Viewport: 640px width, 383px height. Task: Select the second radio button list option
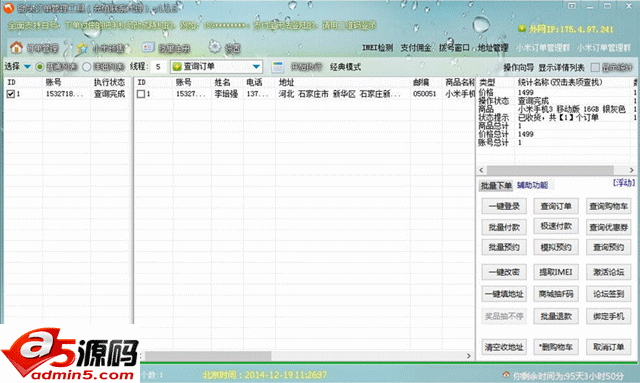[x=87, y=67]
